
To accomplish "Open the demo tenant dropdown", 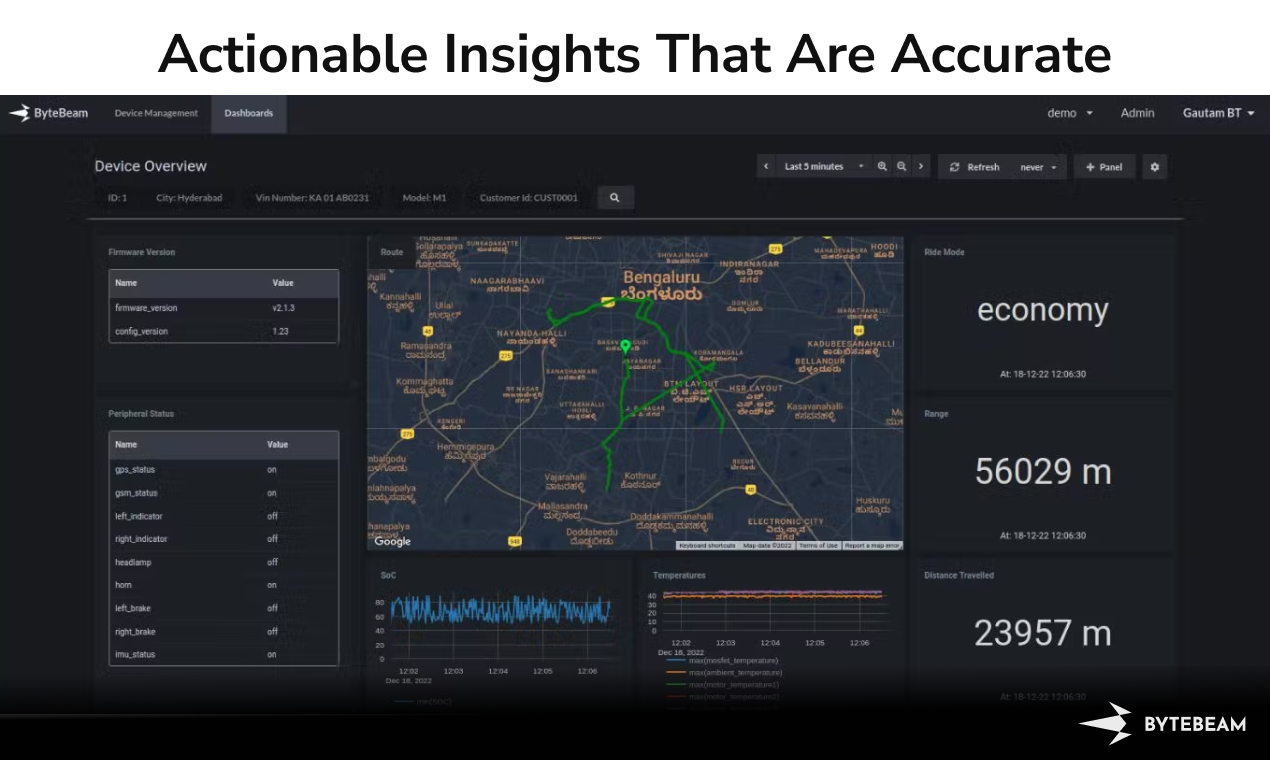I will tap(1070, 113).
